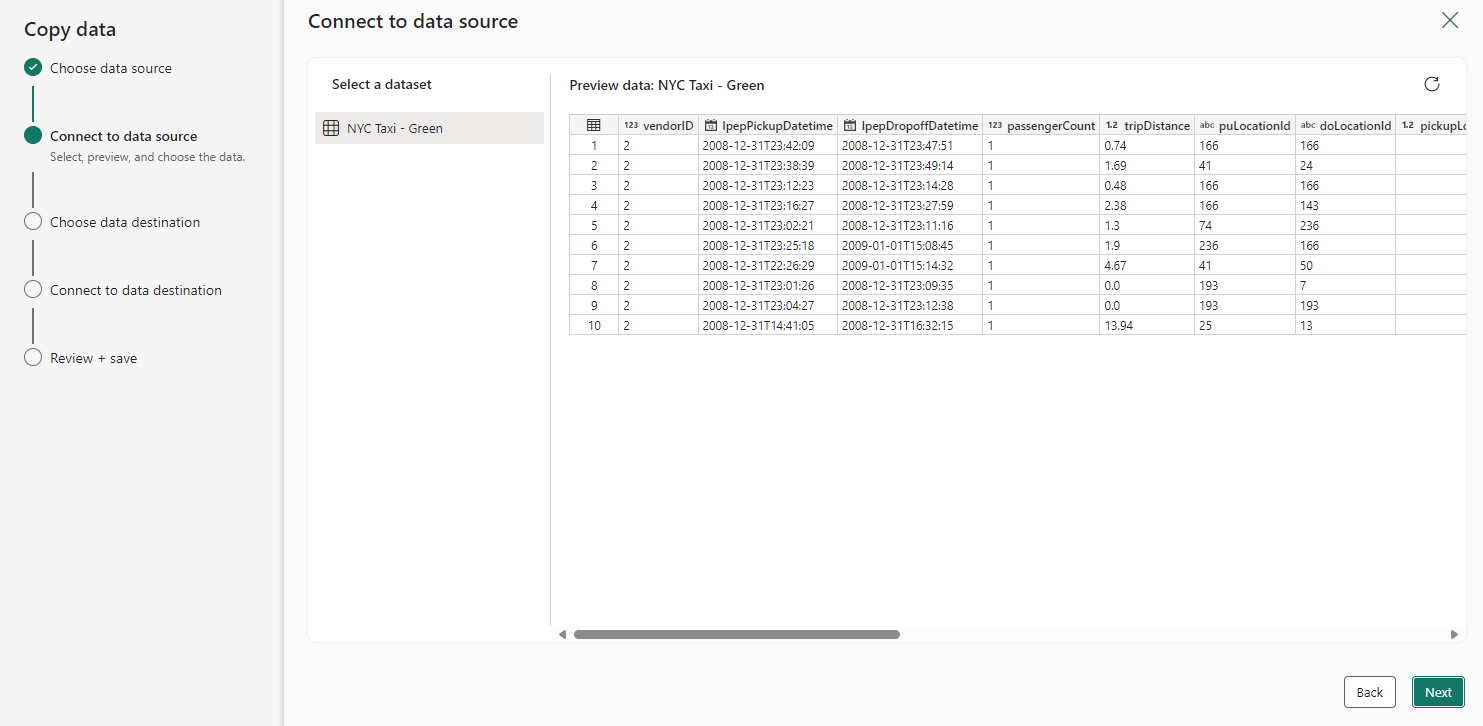This screenshot has height=726, width=1483.
Task: Open the Connect to data source step
Action: tap(123, 136)
